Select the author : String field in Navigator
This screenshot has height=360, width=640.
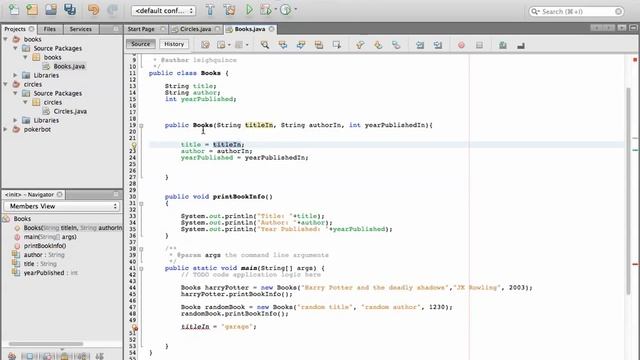[x=44, y=255]
